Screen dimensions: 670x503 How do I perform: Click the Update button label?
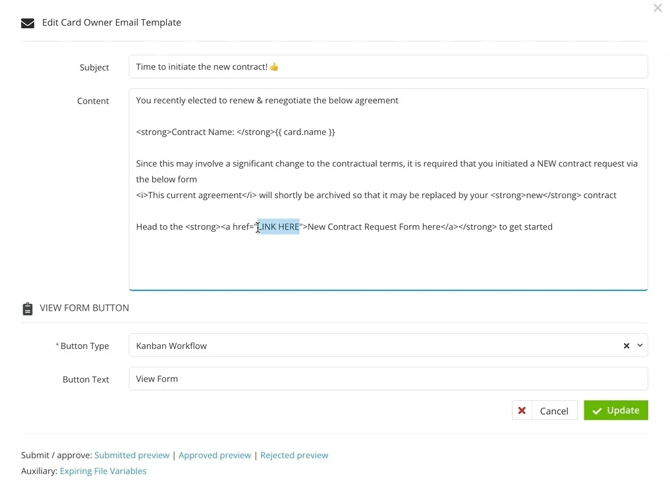[623, 411]
